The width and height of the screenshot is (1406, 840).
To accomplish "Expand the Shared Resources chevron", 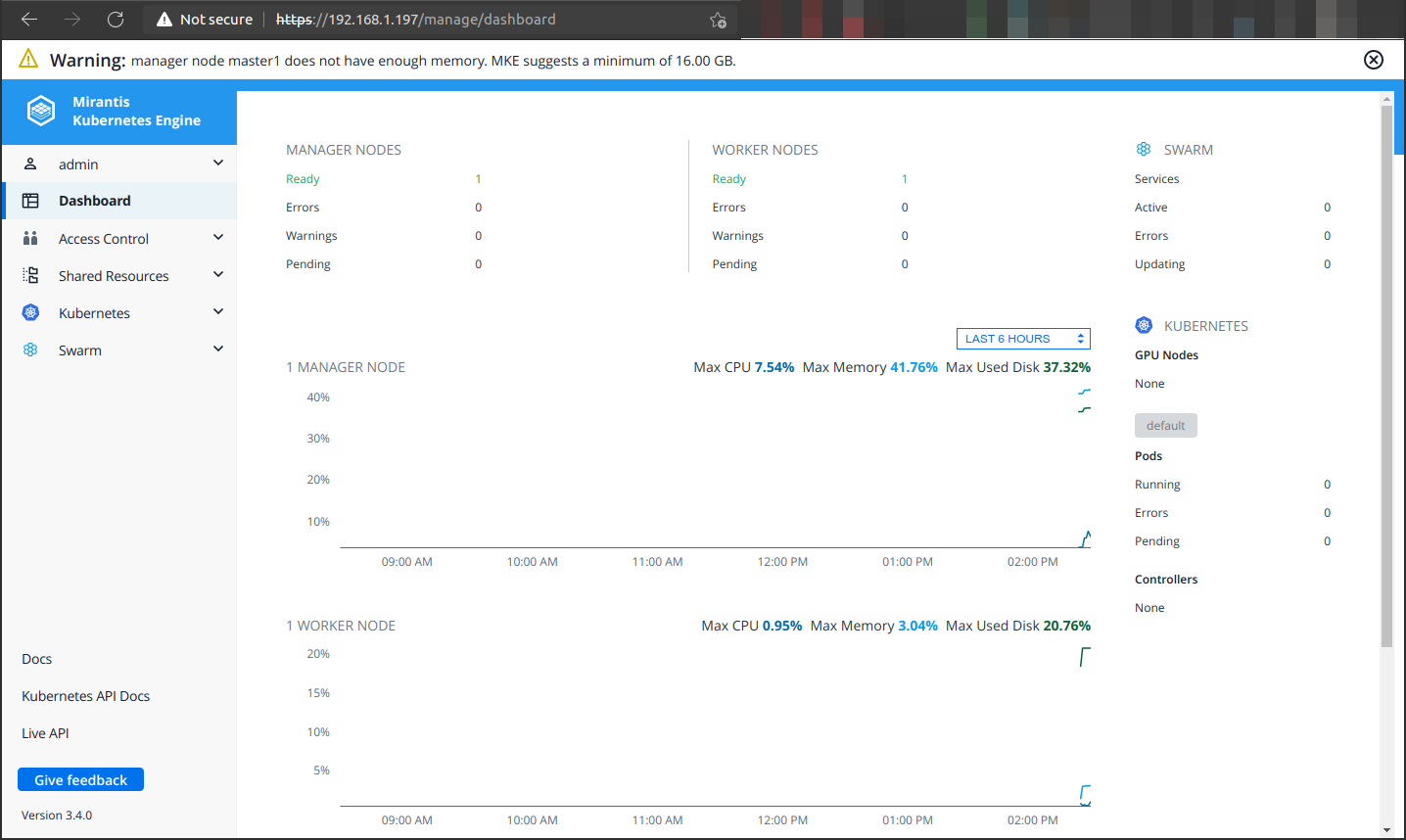I will [218, 274].
